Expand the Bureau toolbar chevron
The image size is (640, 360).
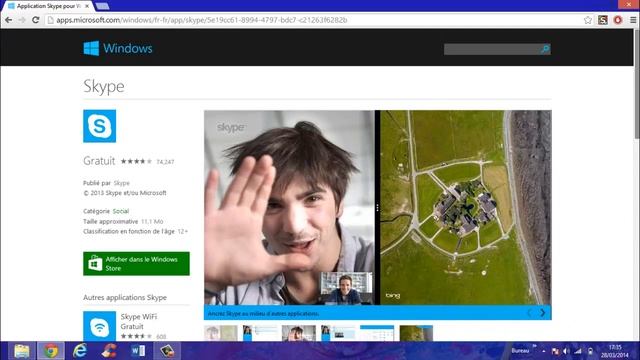click(x=534, y=346)
